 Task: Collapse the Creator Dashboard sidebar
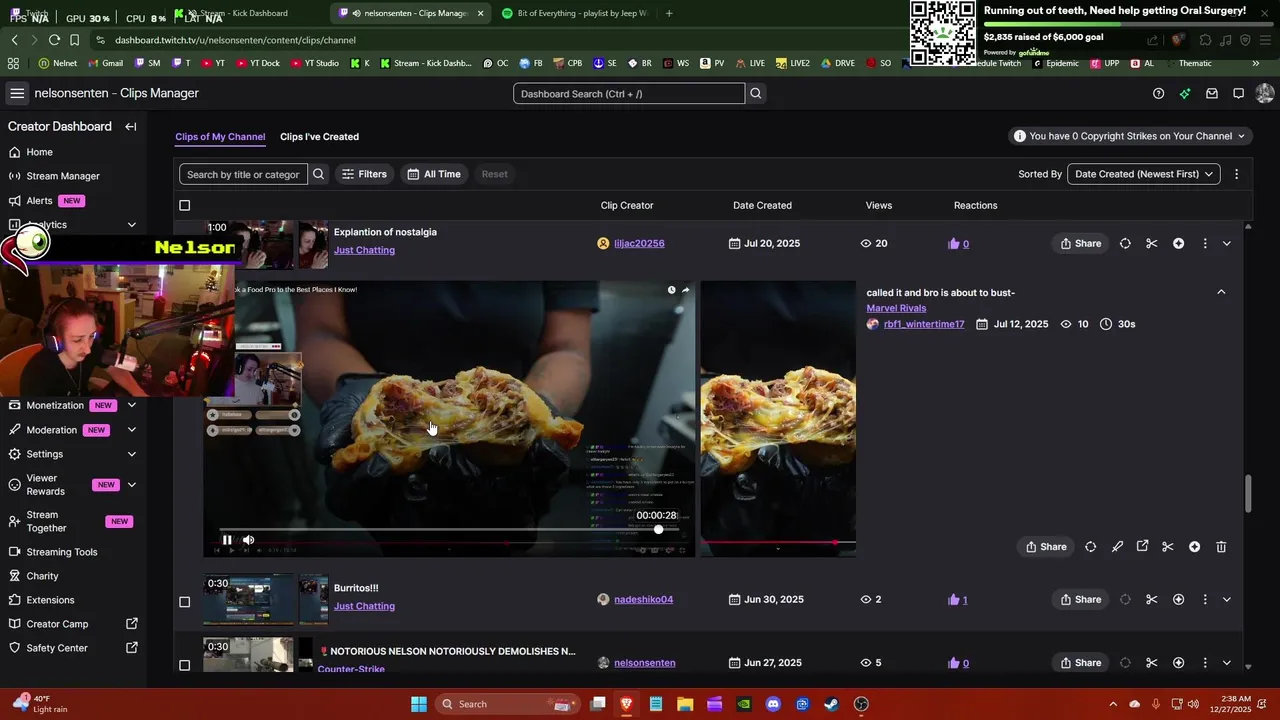coord(131,127)
